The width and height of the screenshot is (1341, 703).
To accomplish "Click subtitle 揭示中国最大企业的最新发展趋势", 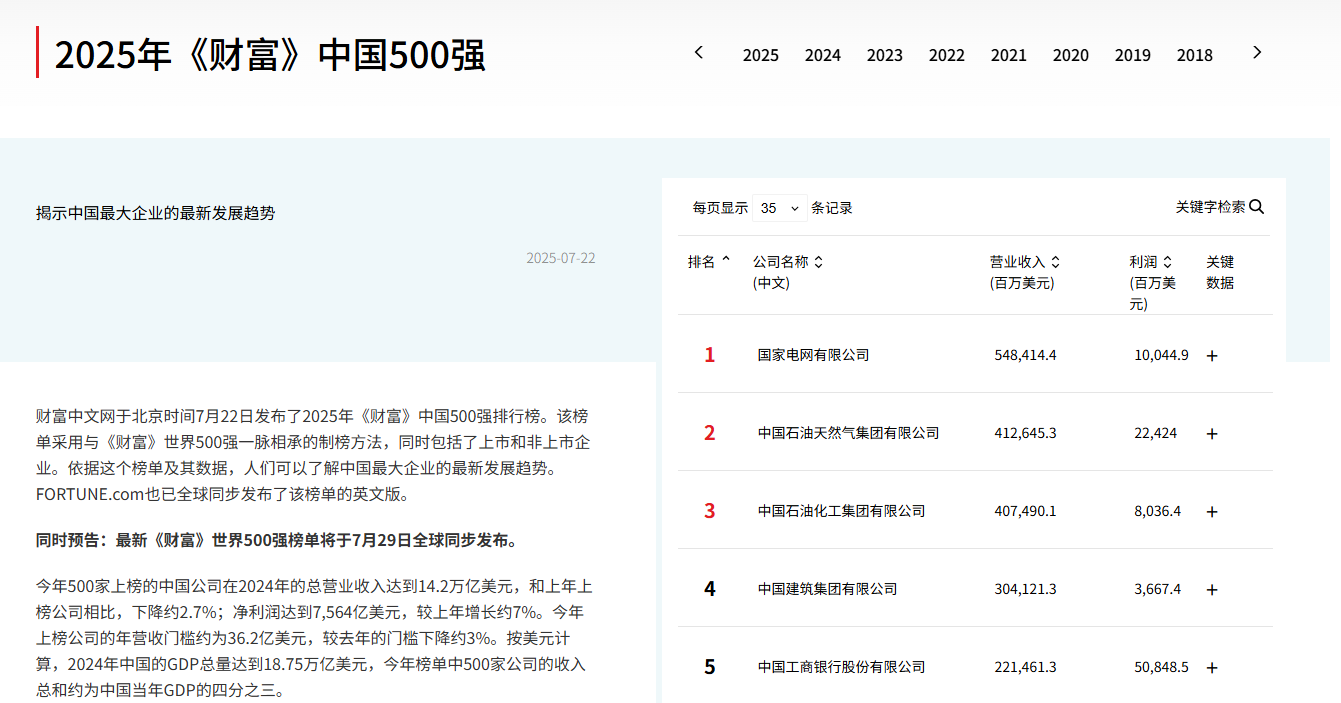I will (155, 213).
